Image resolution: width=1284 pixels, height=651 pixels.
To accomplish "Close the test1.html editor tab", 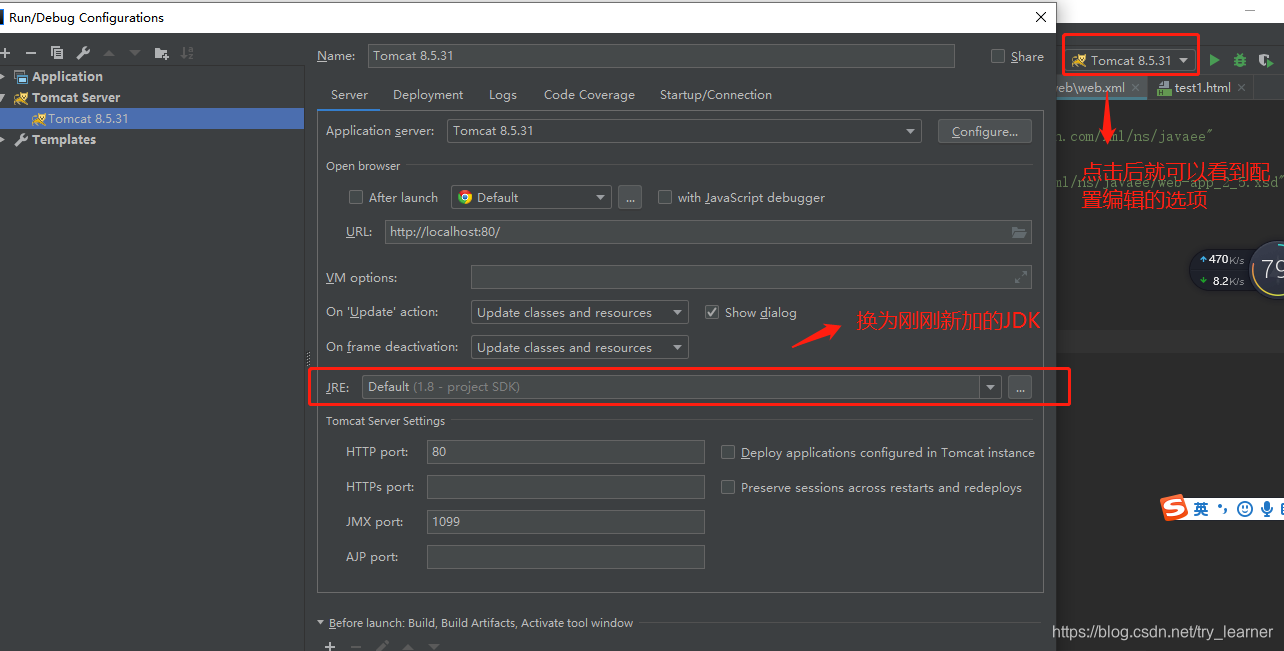I will tap(1241, 88).
